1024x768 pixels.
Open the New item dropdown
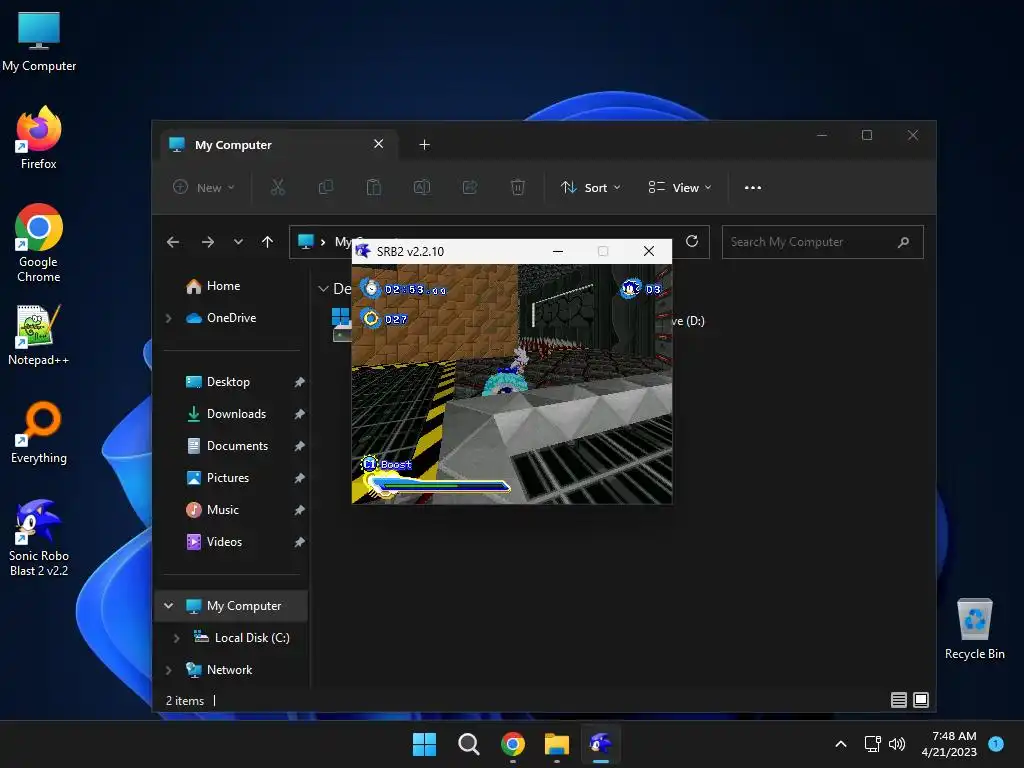coord(204,187)
